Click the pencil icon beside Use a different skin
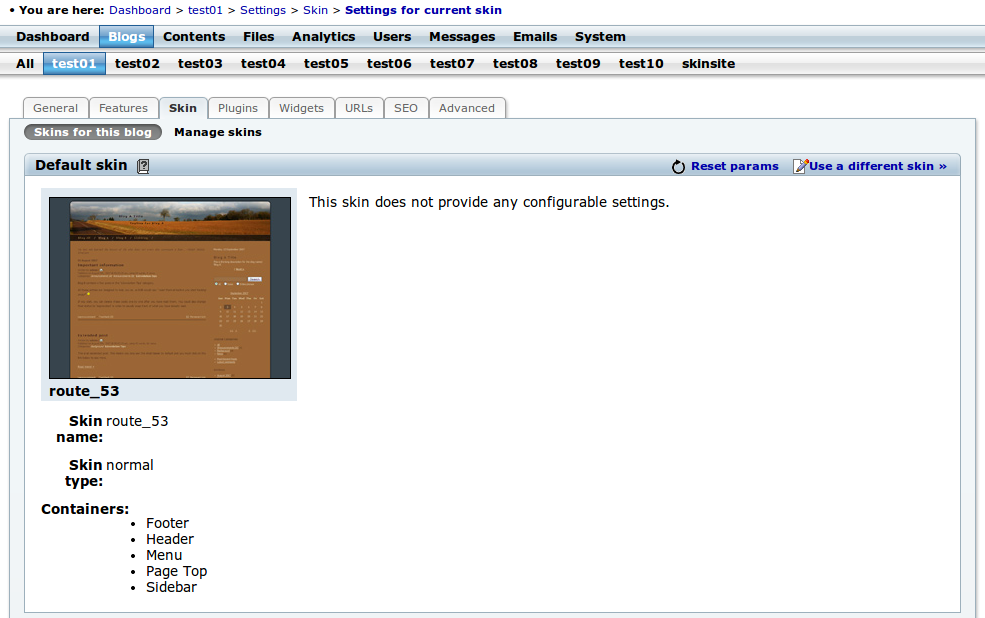This screenshot has height=618, width=985. tap(800, 166)
